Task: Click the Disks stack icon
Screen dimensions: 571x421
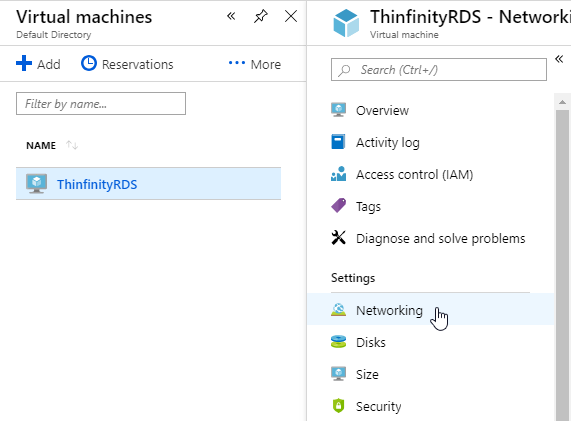Action: coord(338,342)
